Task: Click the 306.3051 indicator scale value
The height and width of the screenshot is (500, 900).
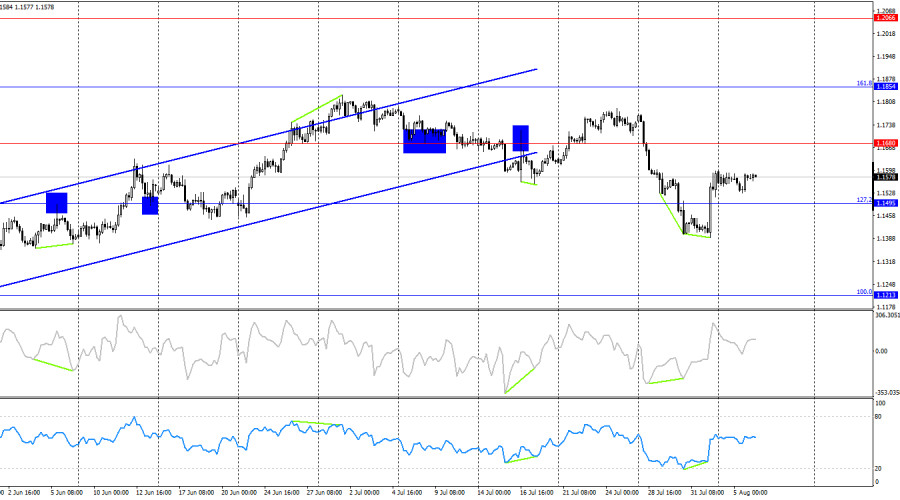Action: click(x=887, y=315)
